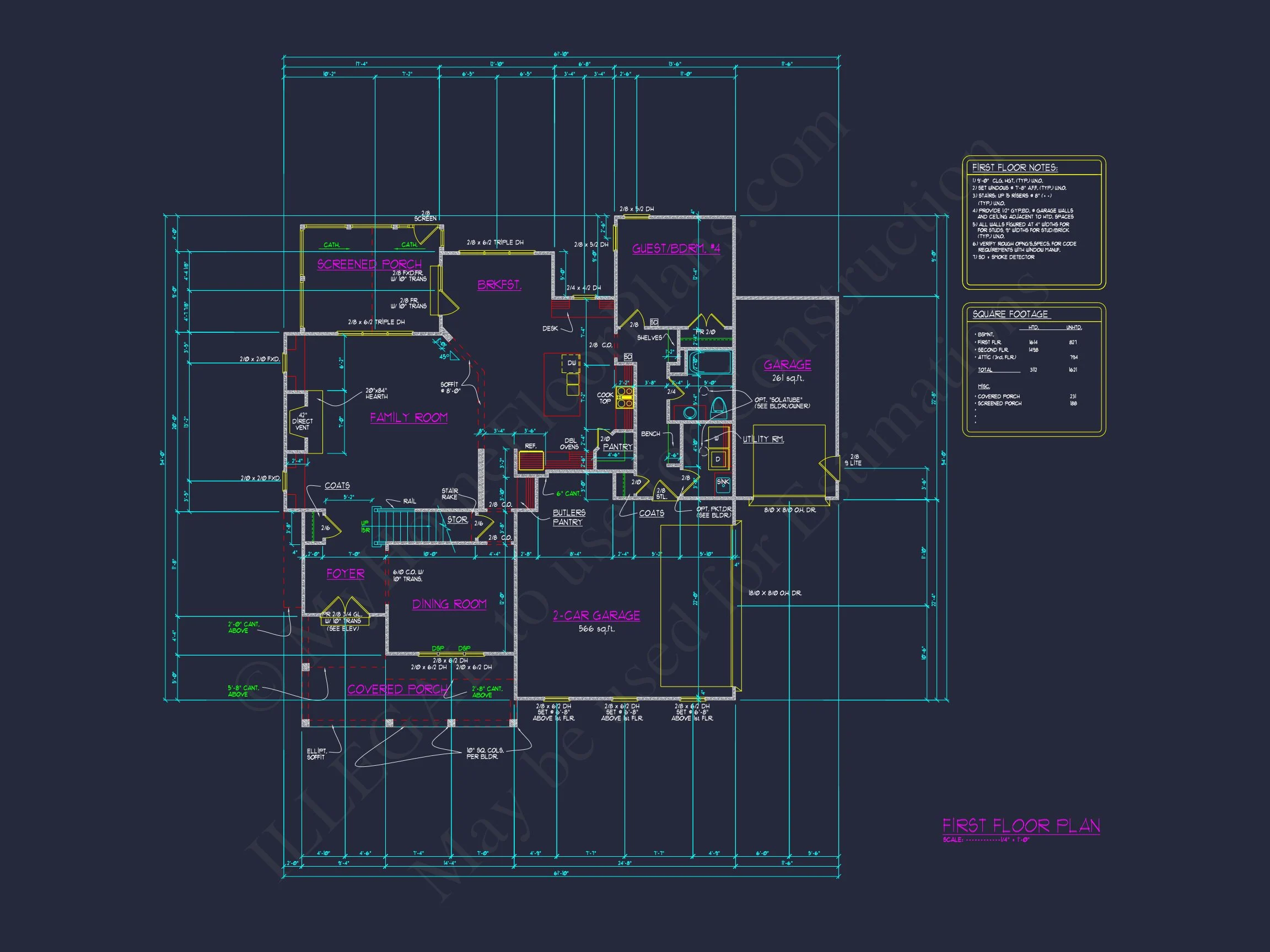The width and height of the screenshot is (1270, 952).
Task: Click the toilet symbol in the bathroom
Action: (x=718, y=408)
